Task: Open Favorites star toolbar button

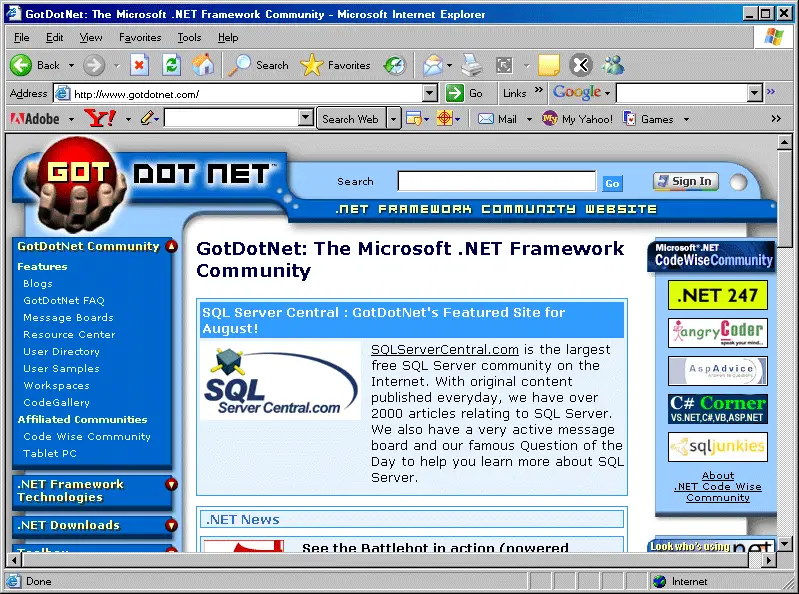Action: point(311,65)
